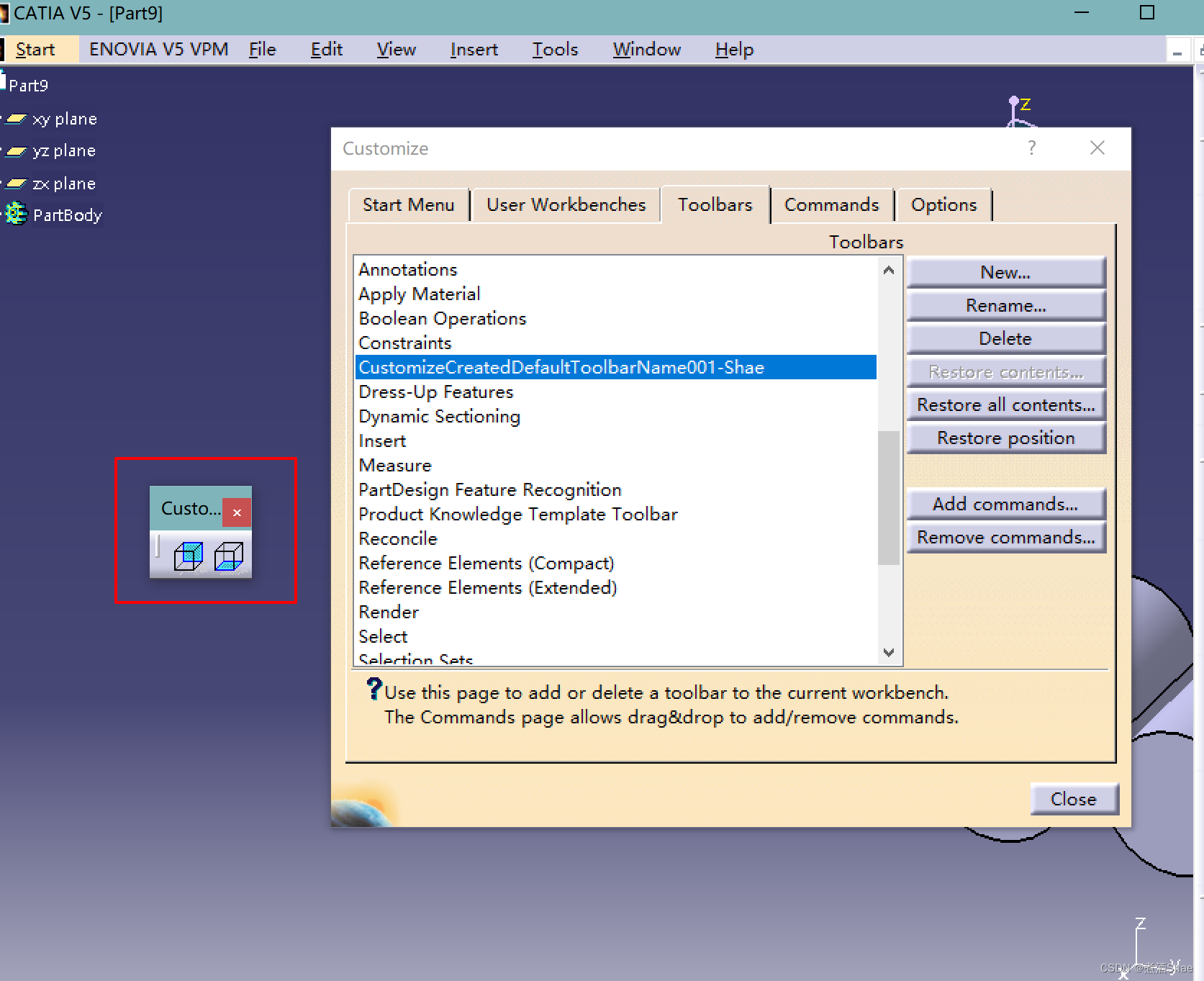Click scroll down arrow of toolbars list
This screenshot has height=981, width=1204.
[x=889, y=652]
